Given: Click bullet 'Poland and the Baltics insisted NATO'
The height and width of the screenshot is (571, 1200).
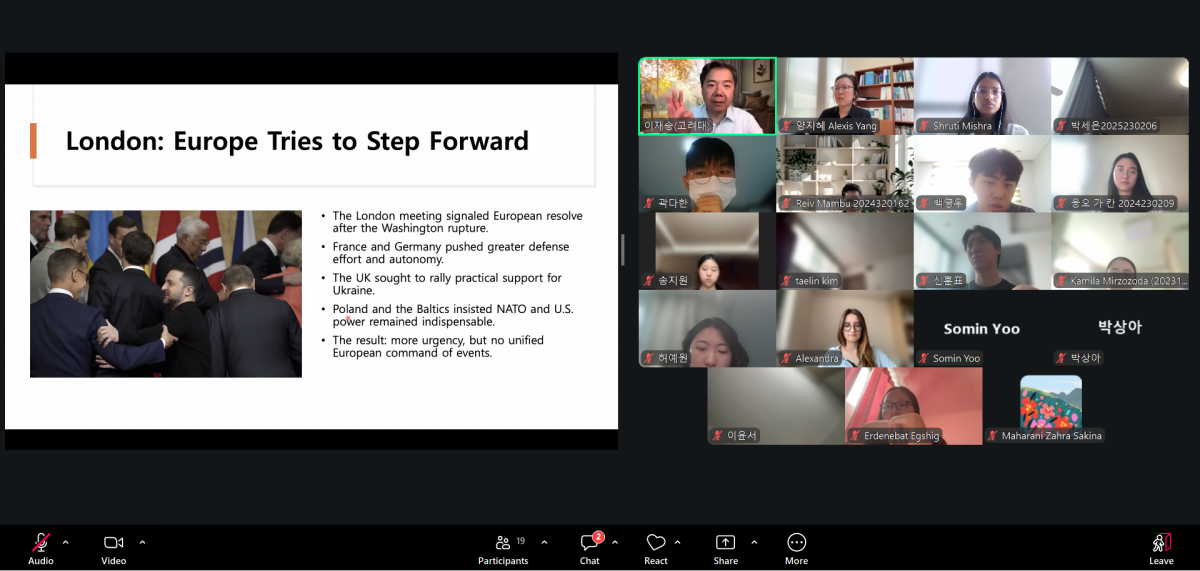Looking at the screenshot, I should click(453, 315).
